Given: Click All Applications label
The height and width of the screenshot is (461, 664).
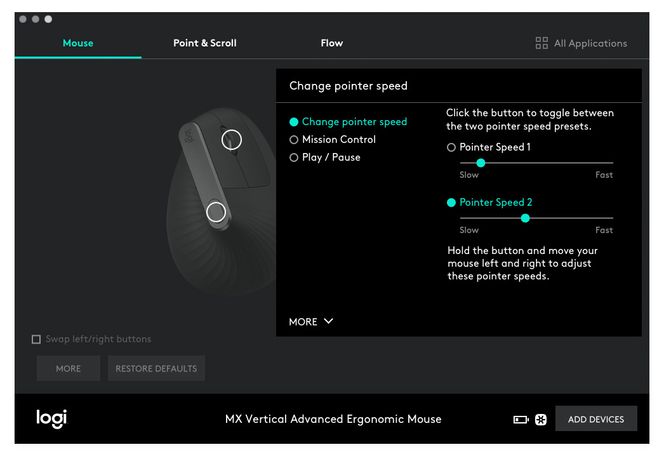Looking at the screenshot, I should (x=590, y=43).
